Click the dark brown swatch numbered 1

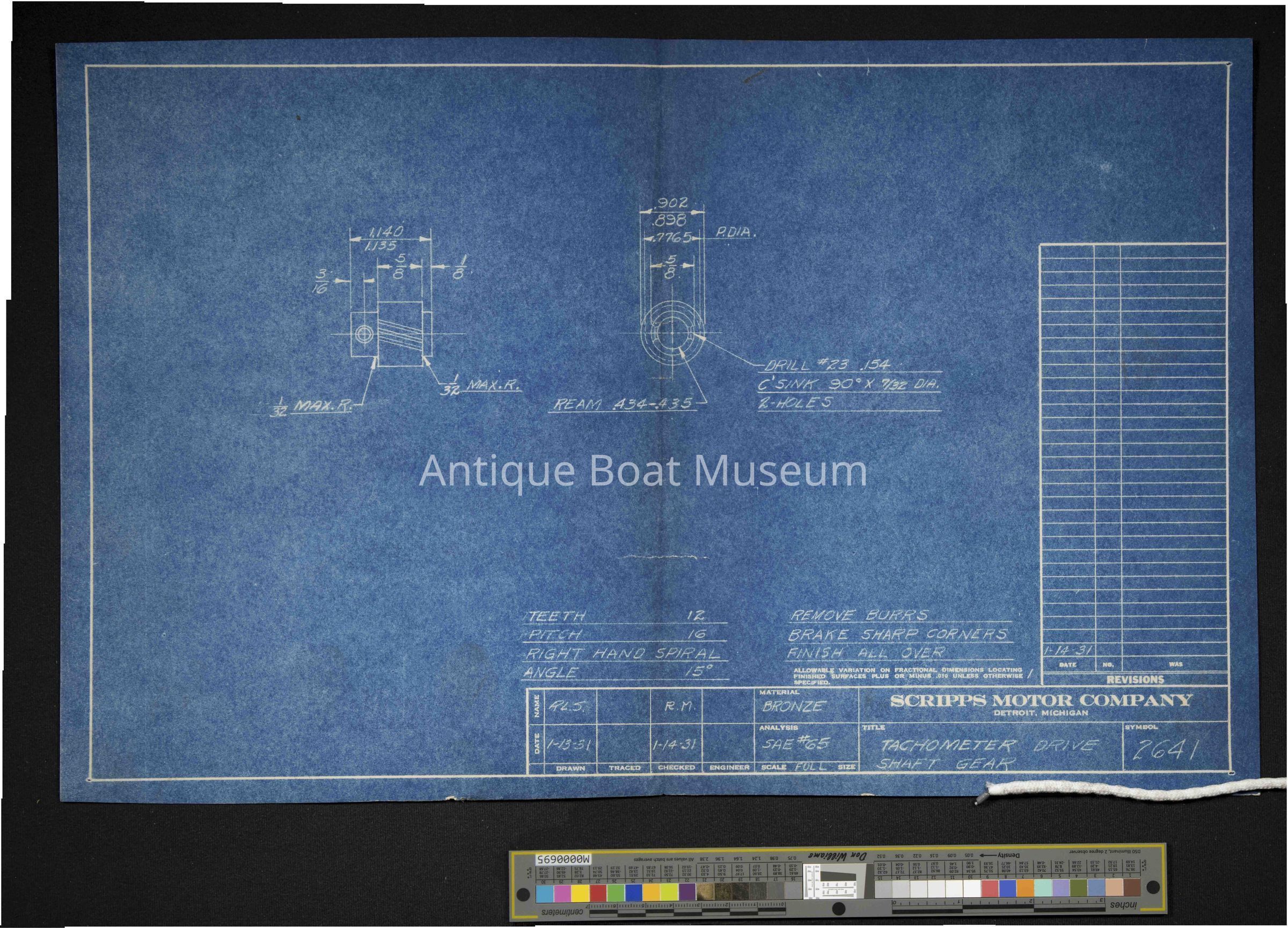point(1133,887)
